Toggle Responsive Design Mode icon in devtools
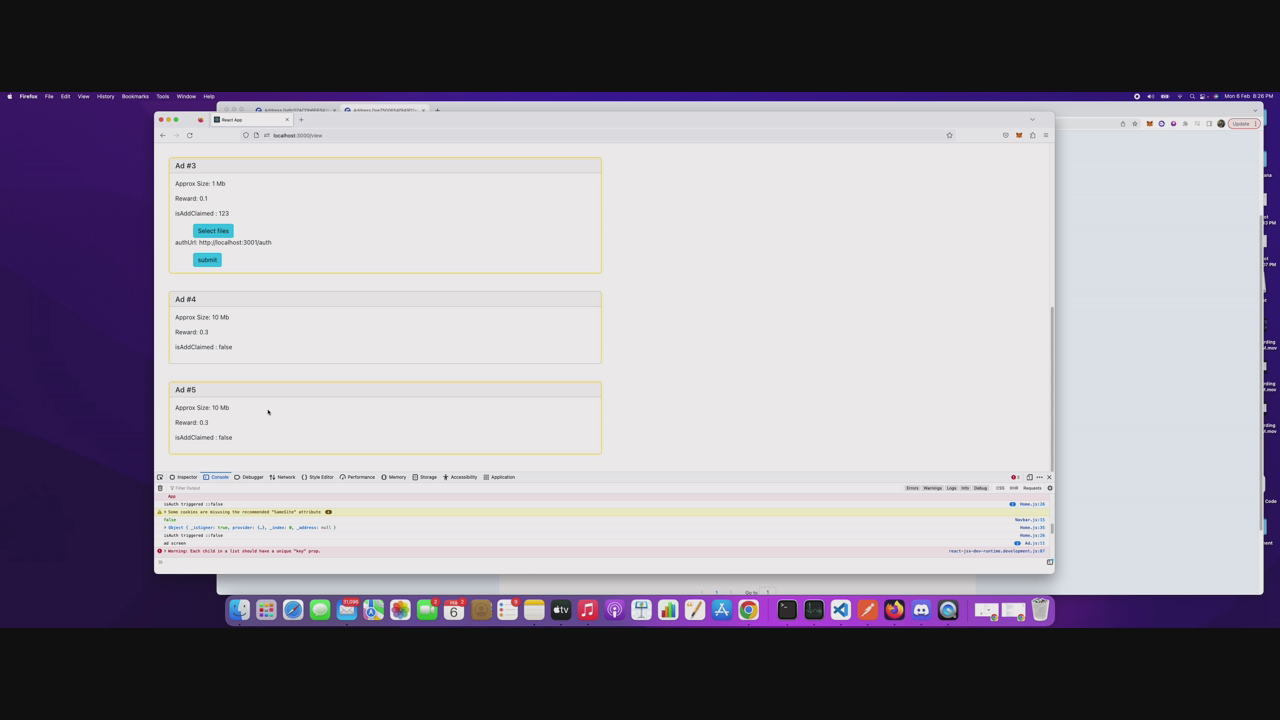 [1030, 477]
